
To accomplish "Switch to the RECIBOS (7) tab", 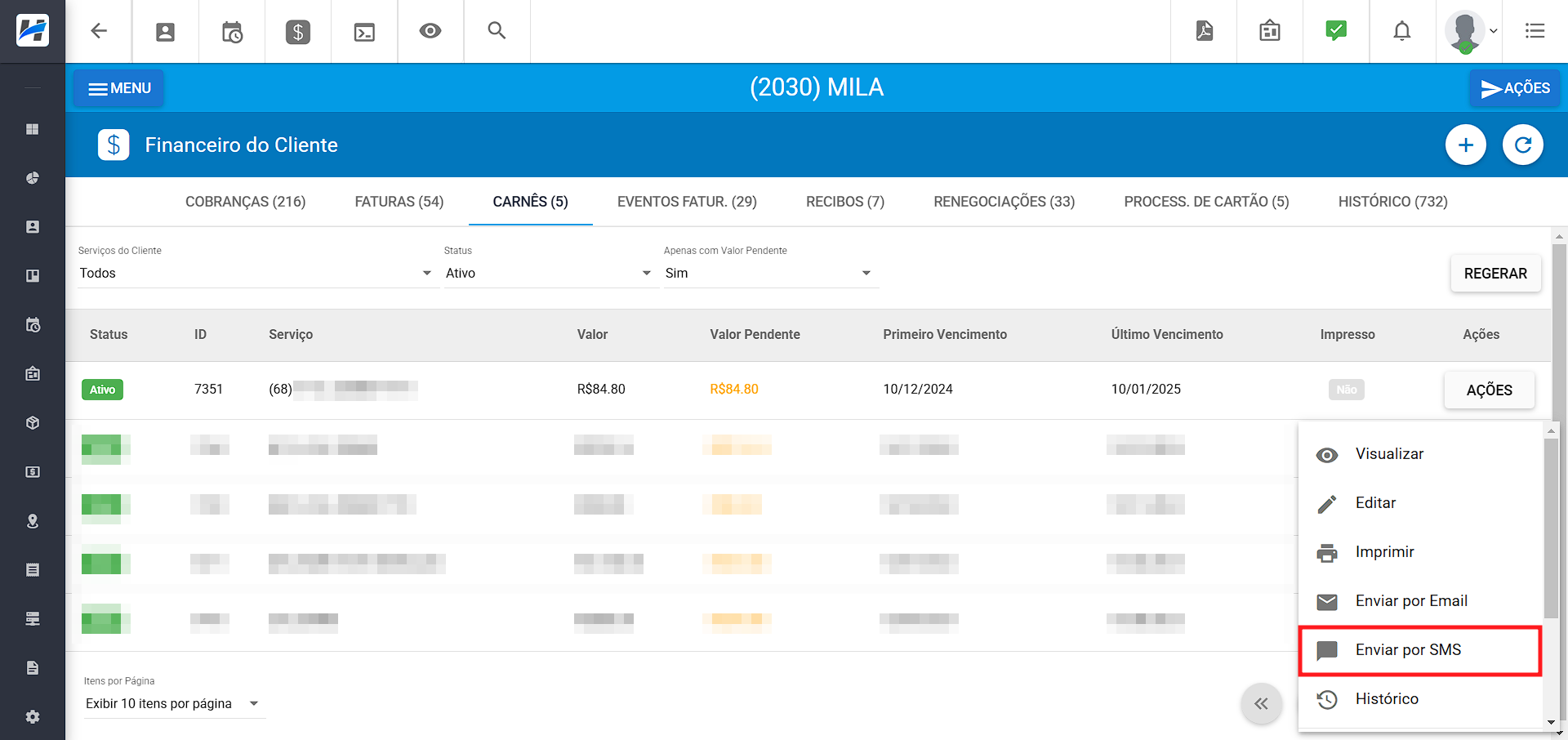I will click(x=845, y=202).
